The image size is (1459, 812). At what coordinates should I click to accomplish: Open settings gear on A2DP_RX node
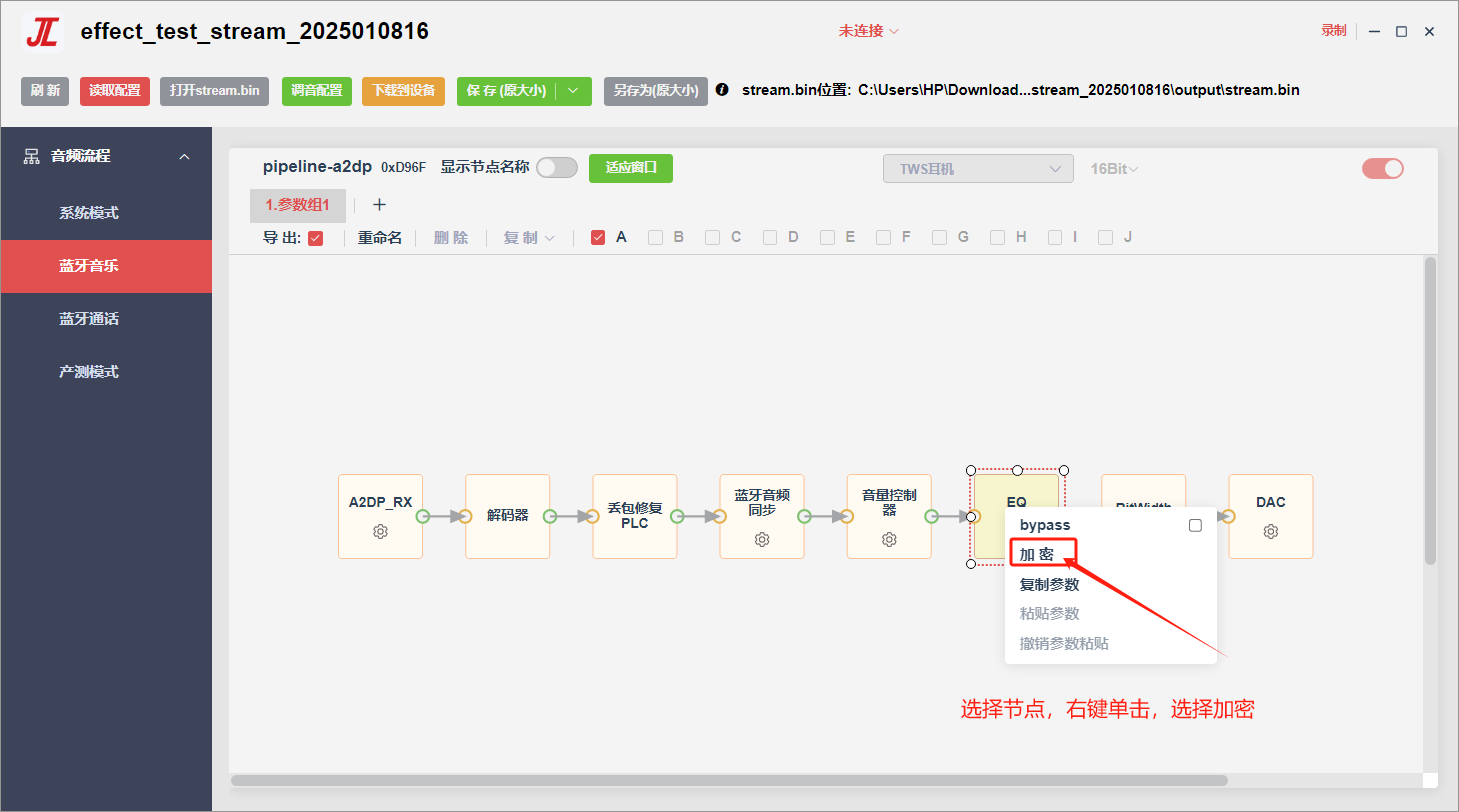[x=380, y=532]
